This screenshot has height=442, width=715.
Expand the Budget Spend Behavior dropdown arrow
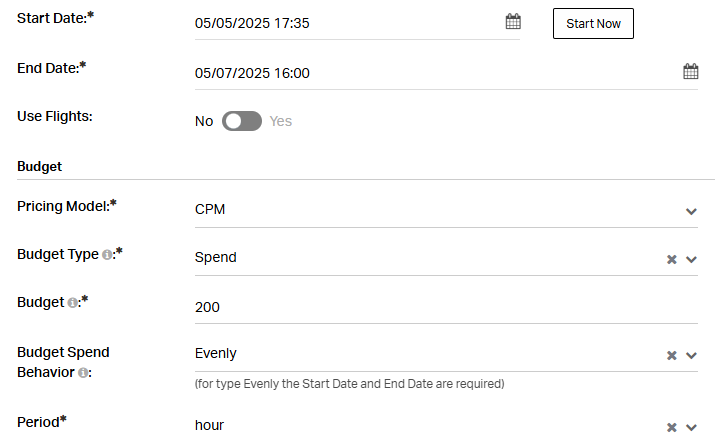[x=691, y=355]
